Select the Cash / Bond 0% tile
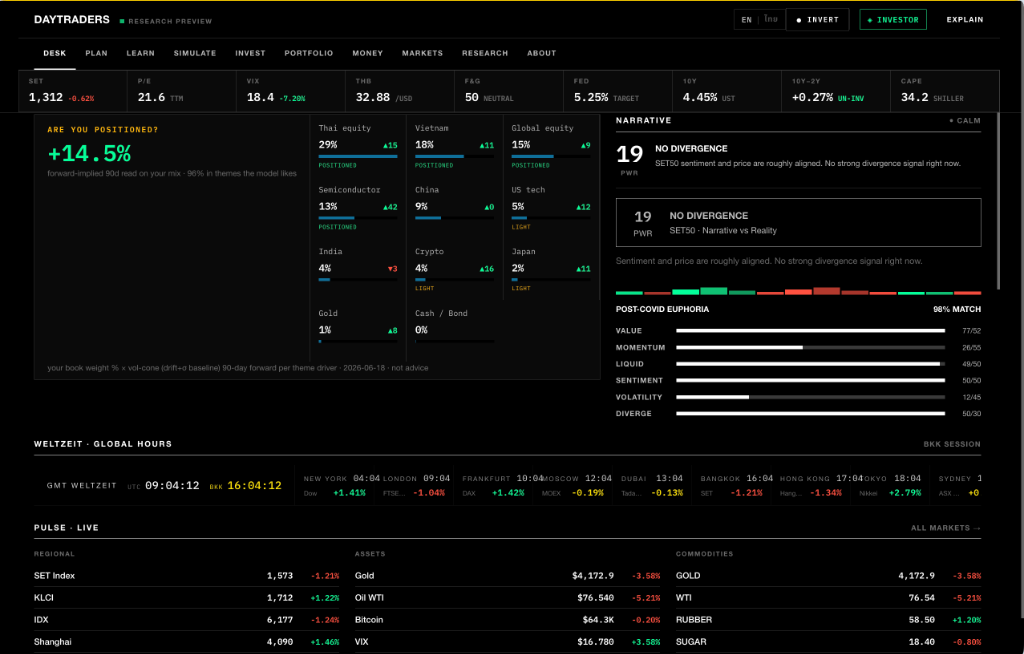Screen dimensions: 1024x654 tap(455, 330)
